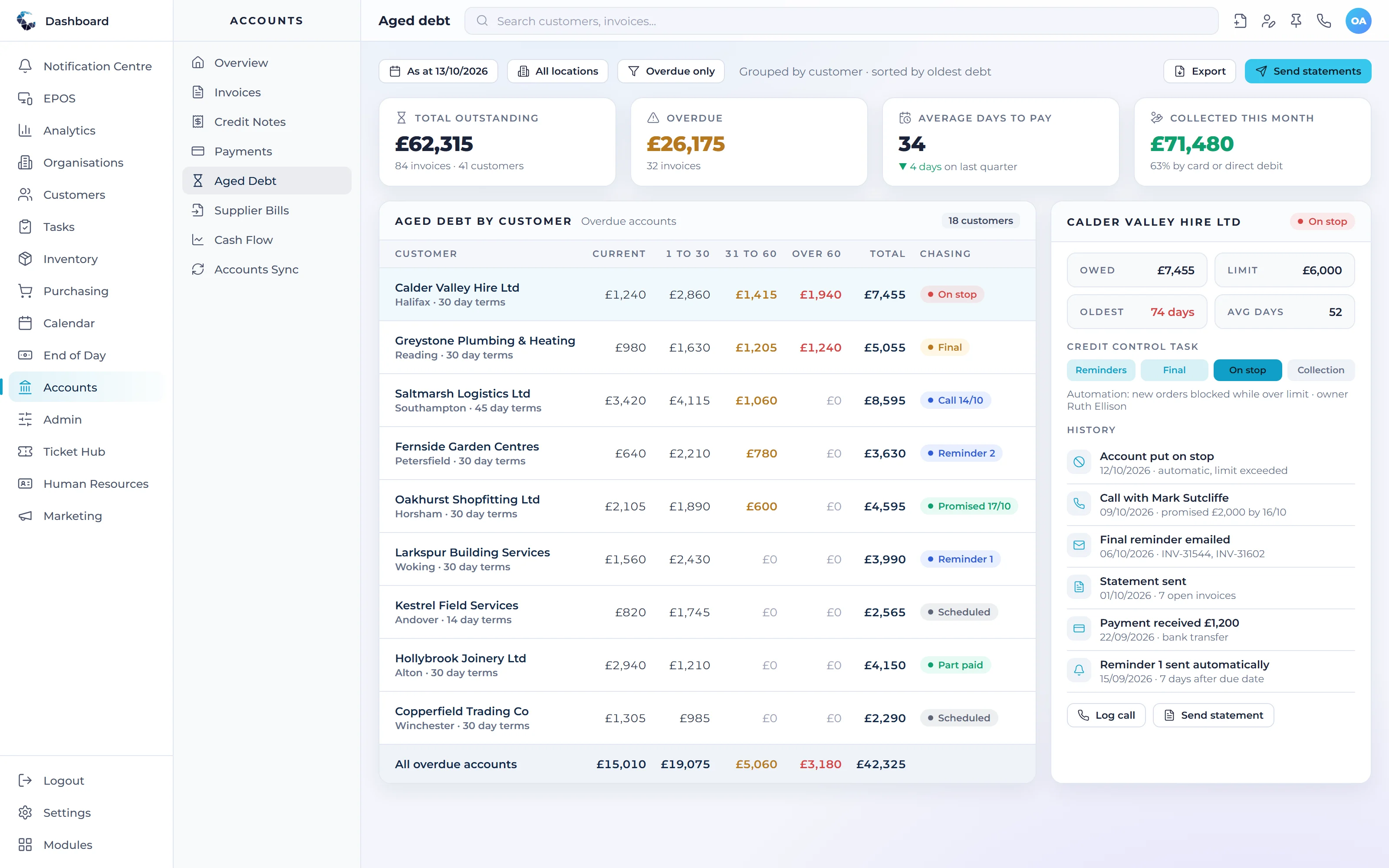The height and width of the screenshot is (868, 1389).
Task: Open Notification Centre bell icon
Action: click(25, 66)
